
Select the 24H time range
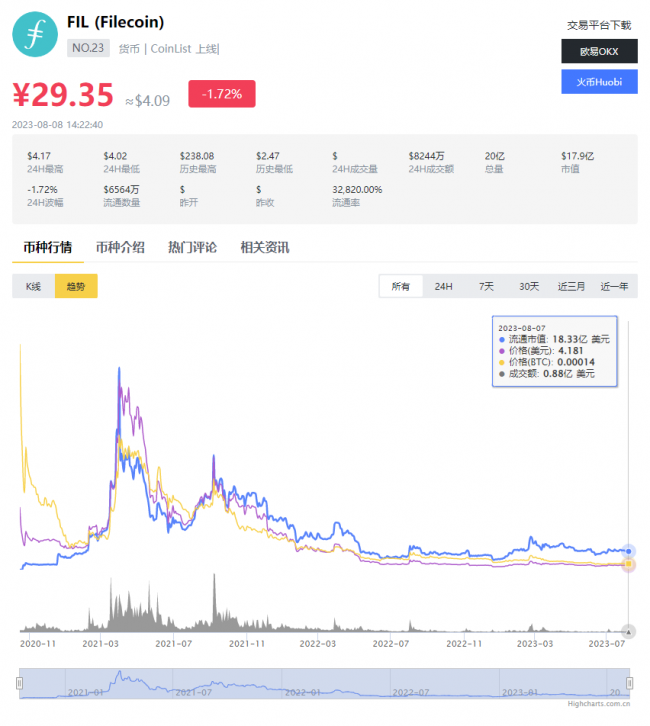pyautogui.click(x=443, y=286)
